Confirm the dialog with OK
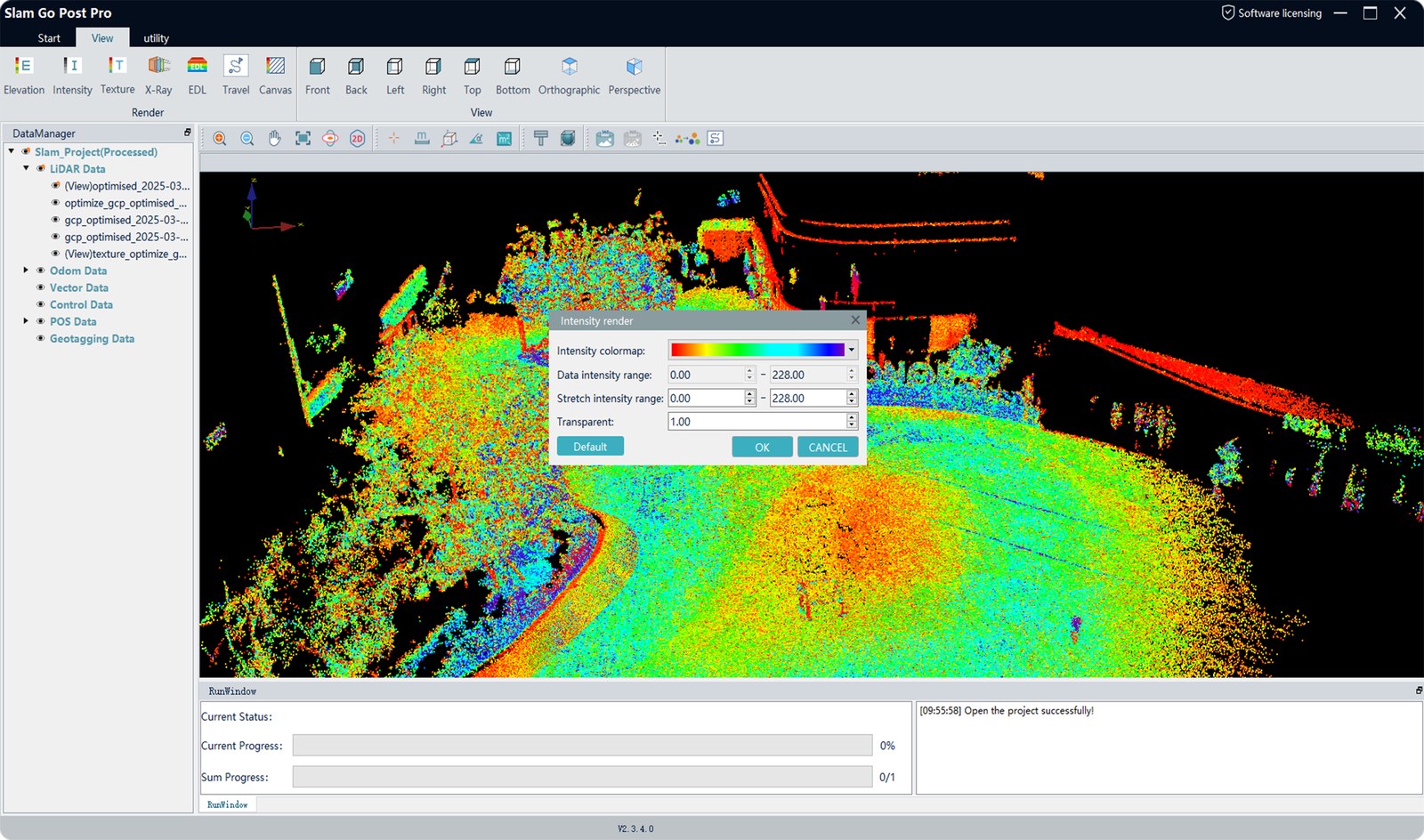The width and height of the screenshot is (1424, 840). [762, 448]
